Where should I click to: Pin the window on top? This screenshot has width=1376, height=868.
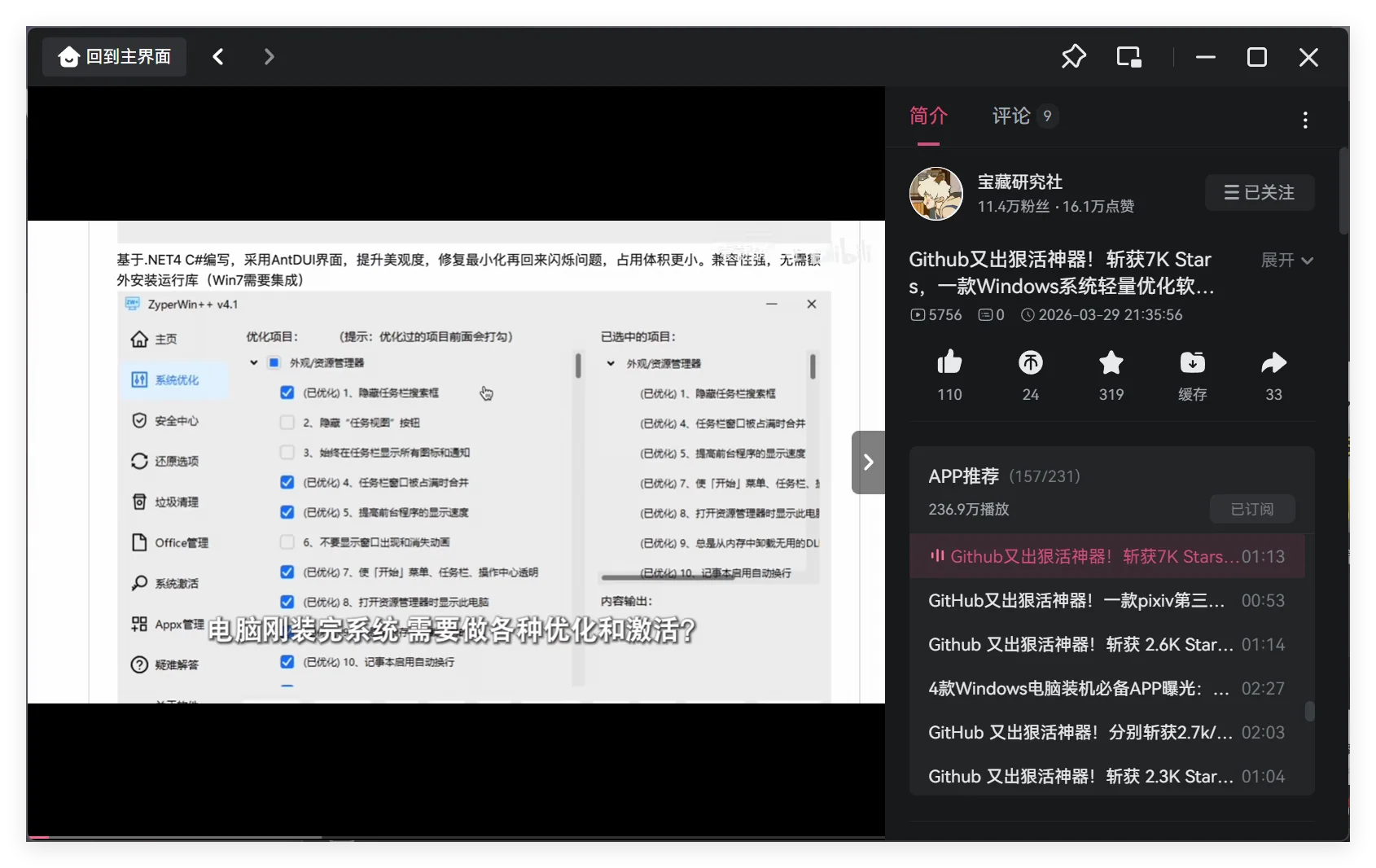[x=1074, y=57]
